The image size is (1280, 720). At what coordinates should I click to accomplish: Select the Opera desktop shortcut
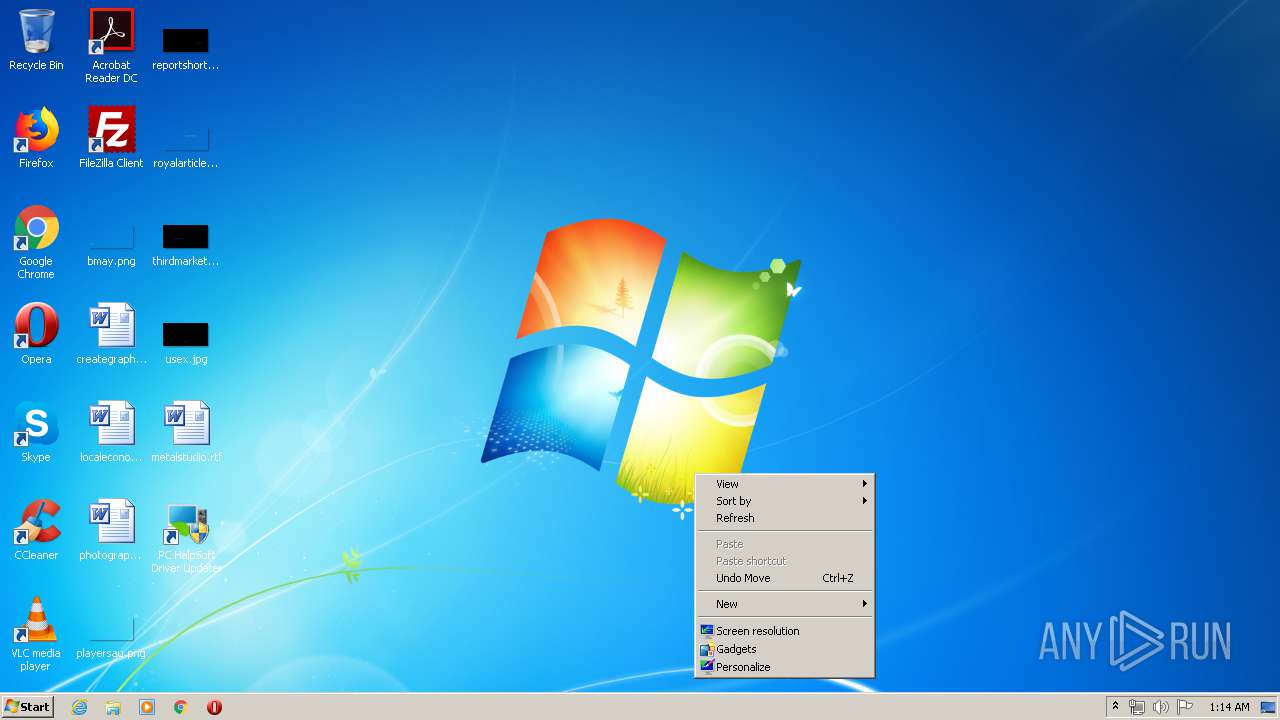36,334
